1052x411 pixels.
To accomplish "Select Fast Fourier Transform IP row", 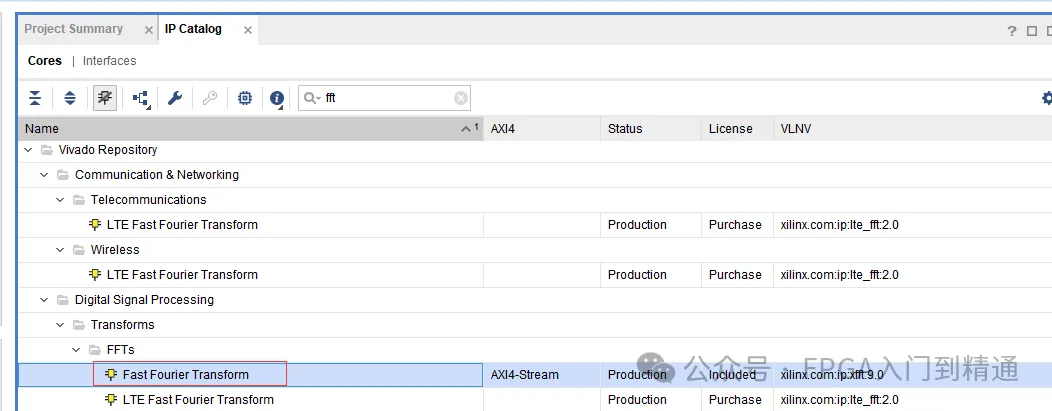I will point(535,375).
